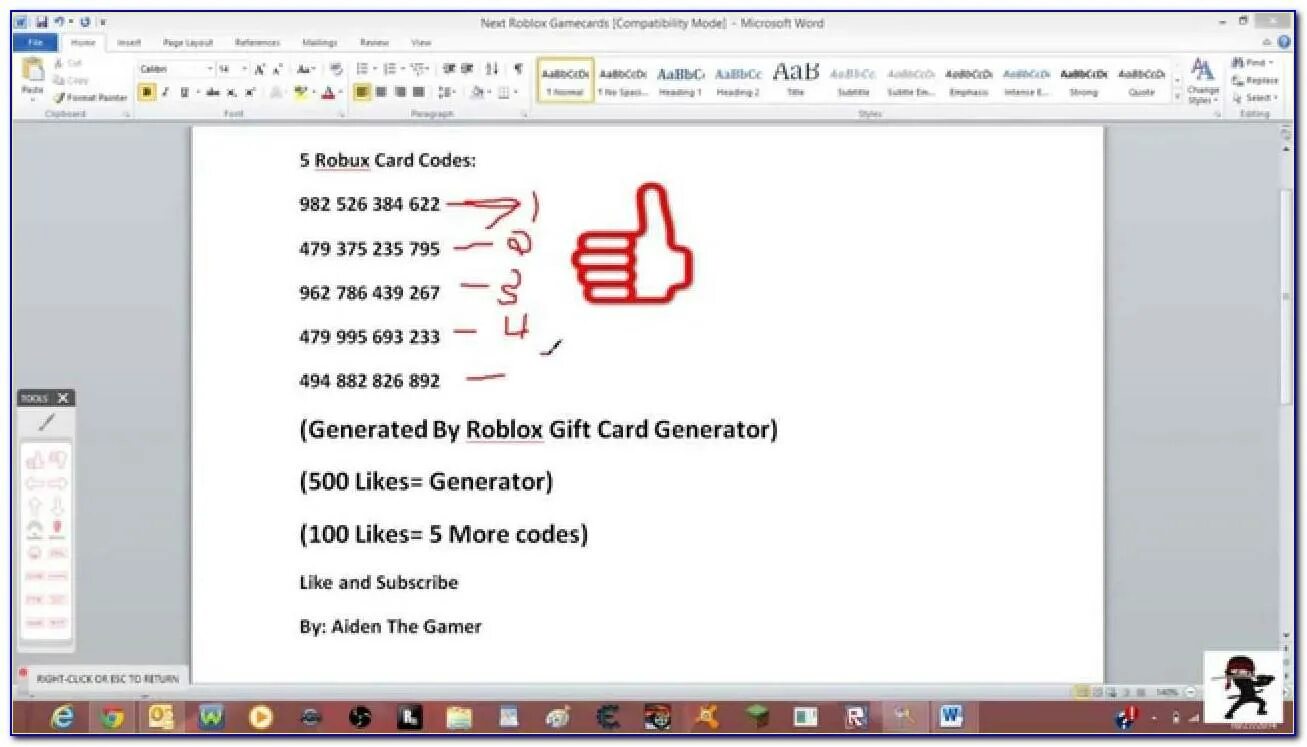This screenshot has width=1307, height=747.
Task: Click the Text Highlight Color swatch
Action: point(302,92)
